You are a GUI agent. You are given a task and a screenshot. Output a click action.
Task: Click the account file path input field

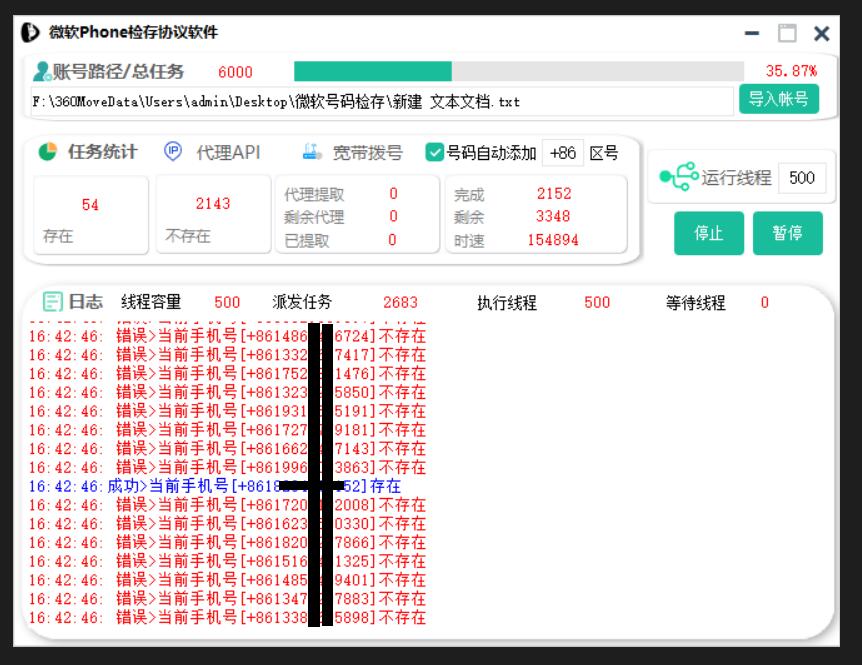click(382, 102)
